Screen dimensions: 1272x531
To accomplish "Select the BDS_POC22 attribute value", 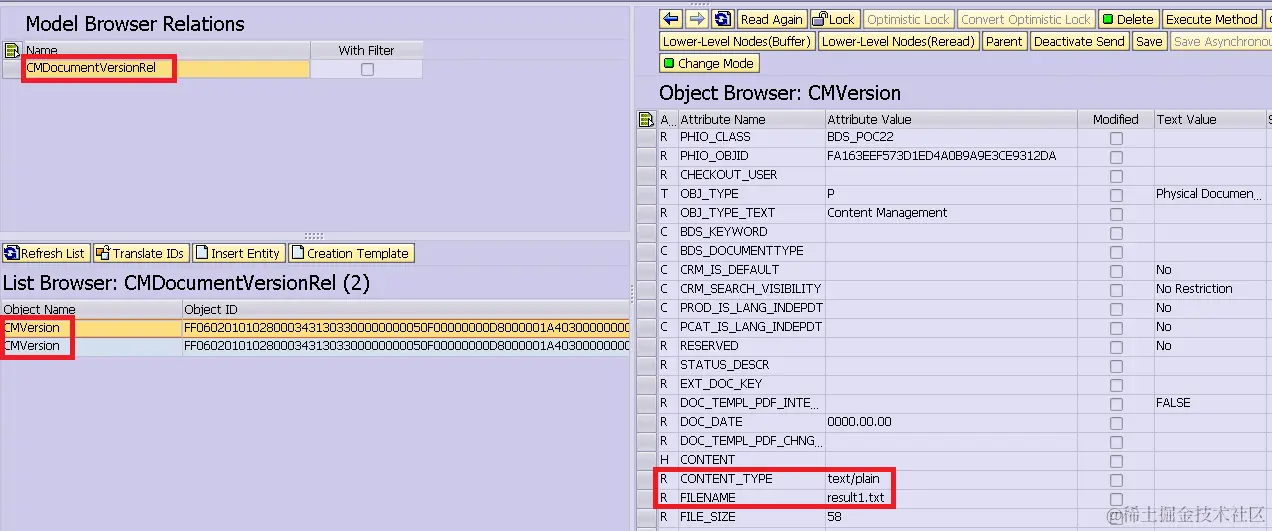I will click(858, 137).
